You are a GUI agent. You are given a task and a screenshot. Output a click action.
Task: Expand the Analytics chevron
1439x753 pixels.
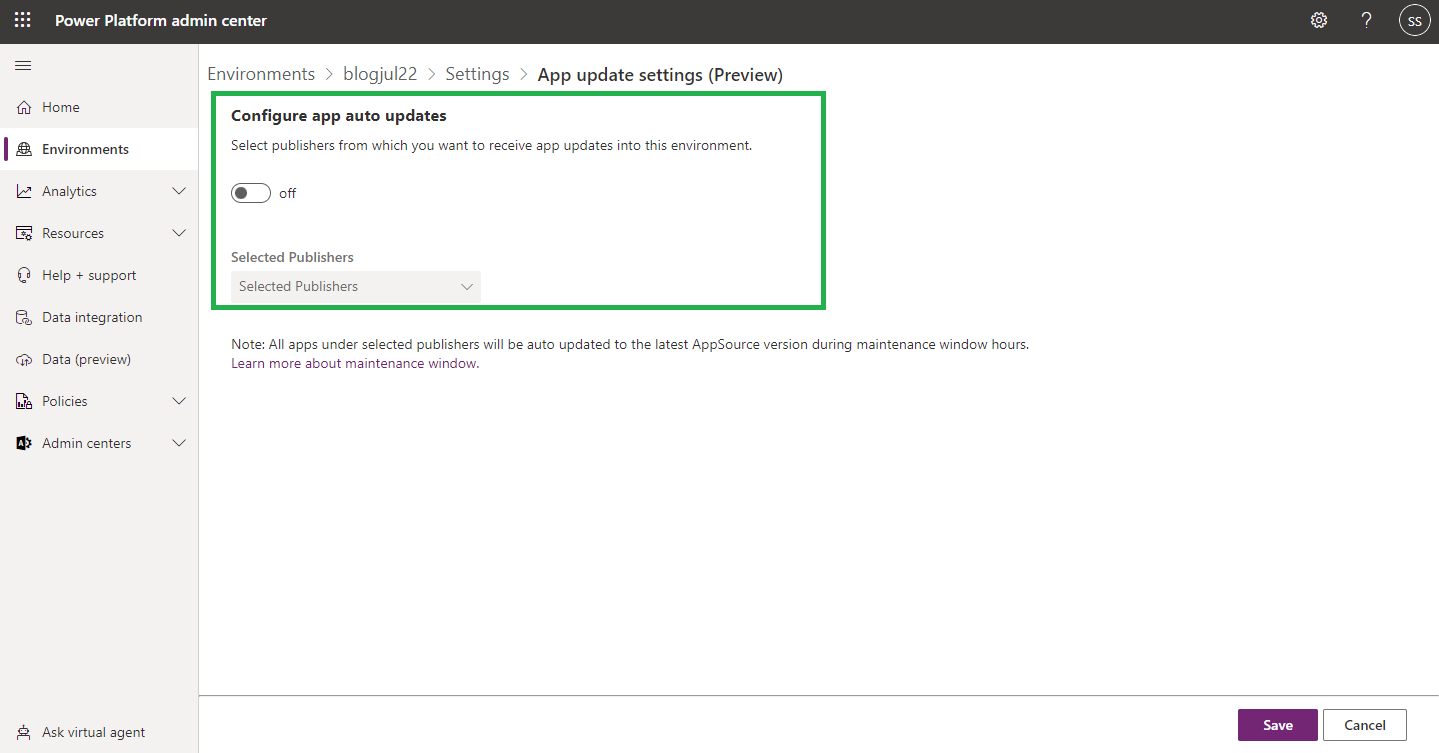(179, 191)
